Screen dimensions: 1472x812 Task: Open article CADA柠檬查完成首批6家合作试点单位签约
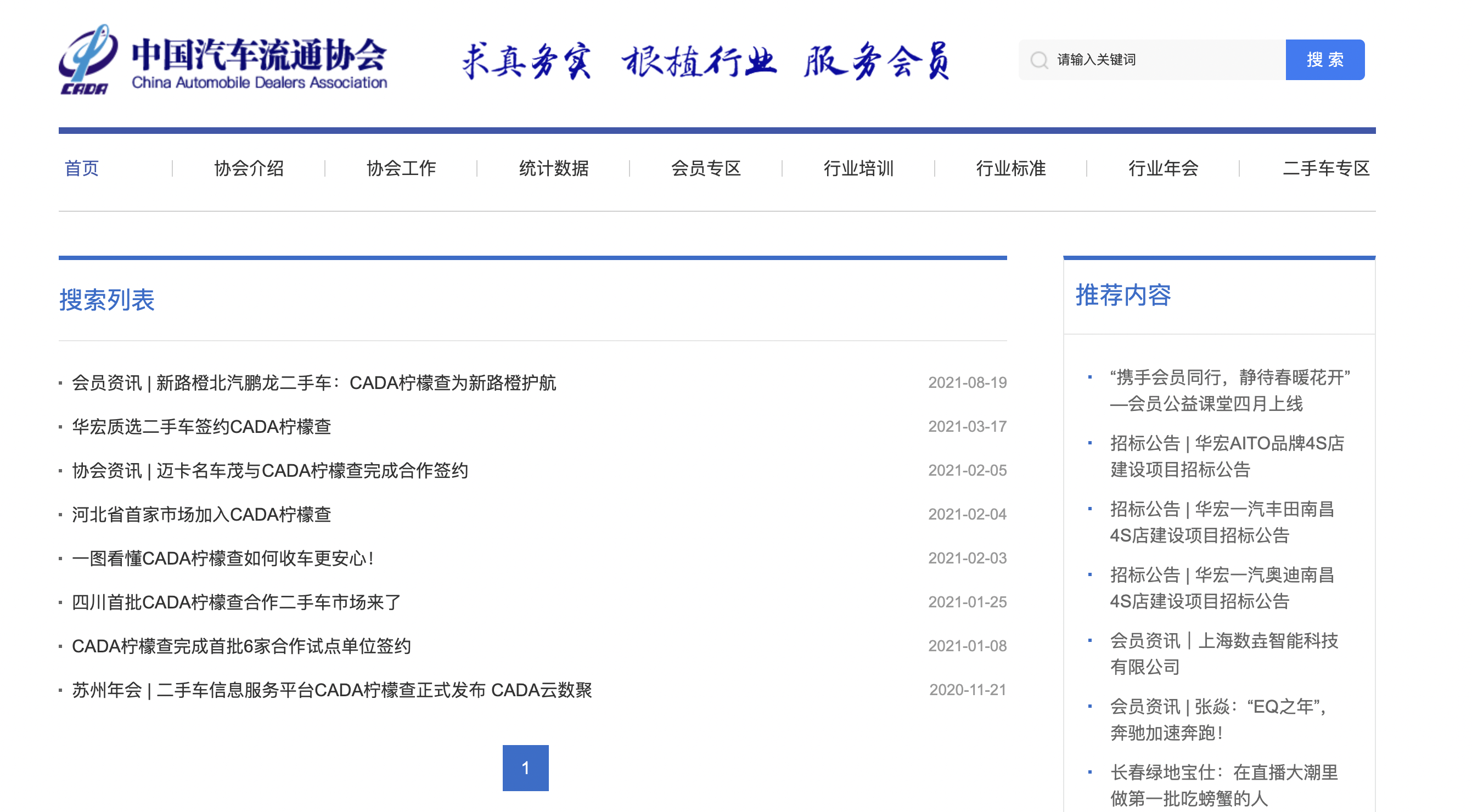pos(241,646)
